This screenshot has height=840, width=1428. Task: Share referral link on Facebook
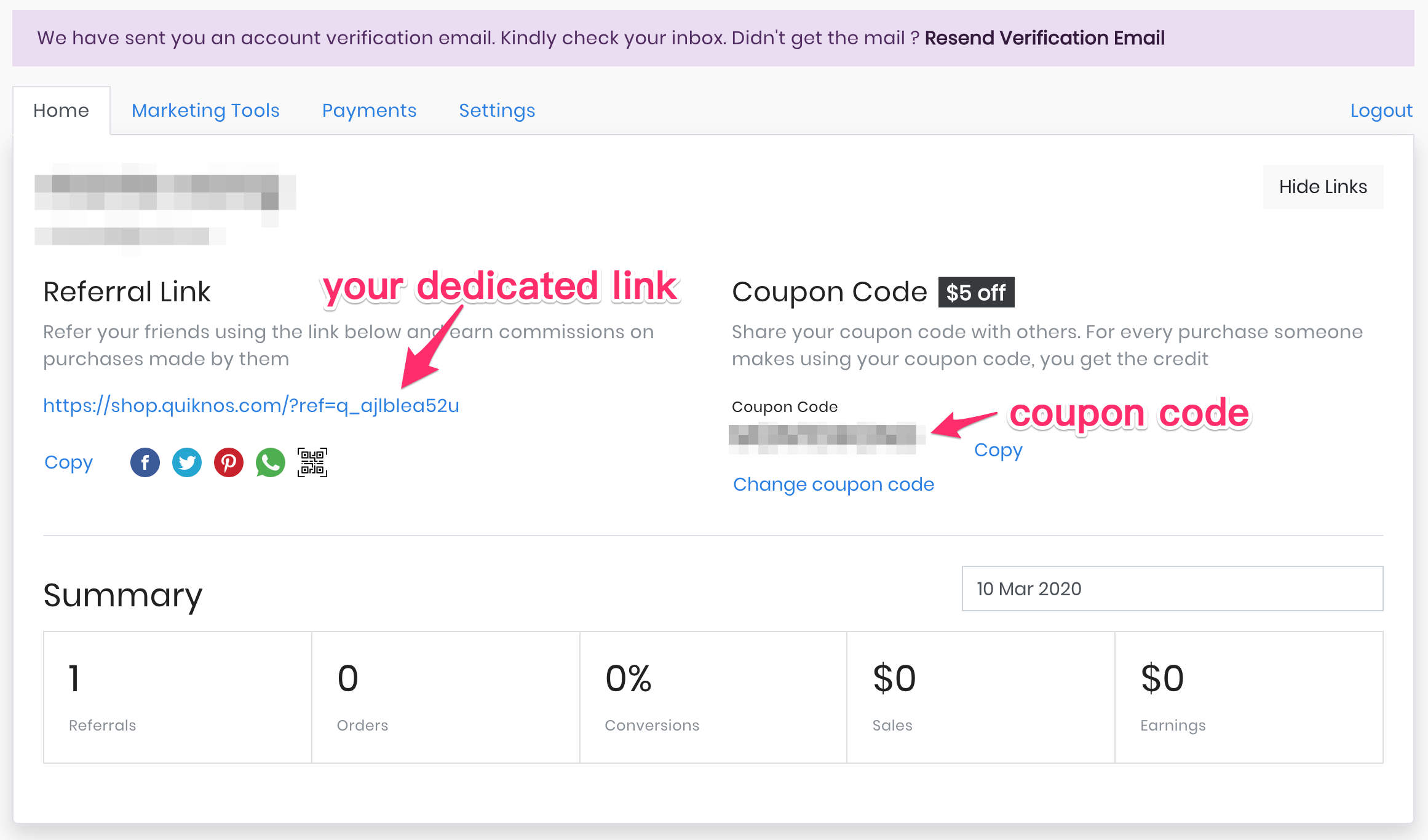[x=145, y=462]
